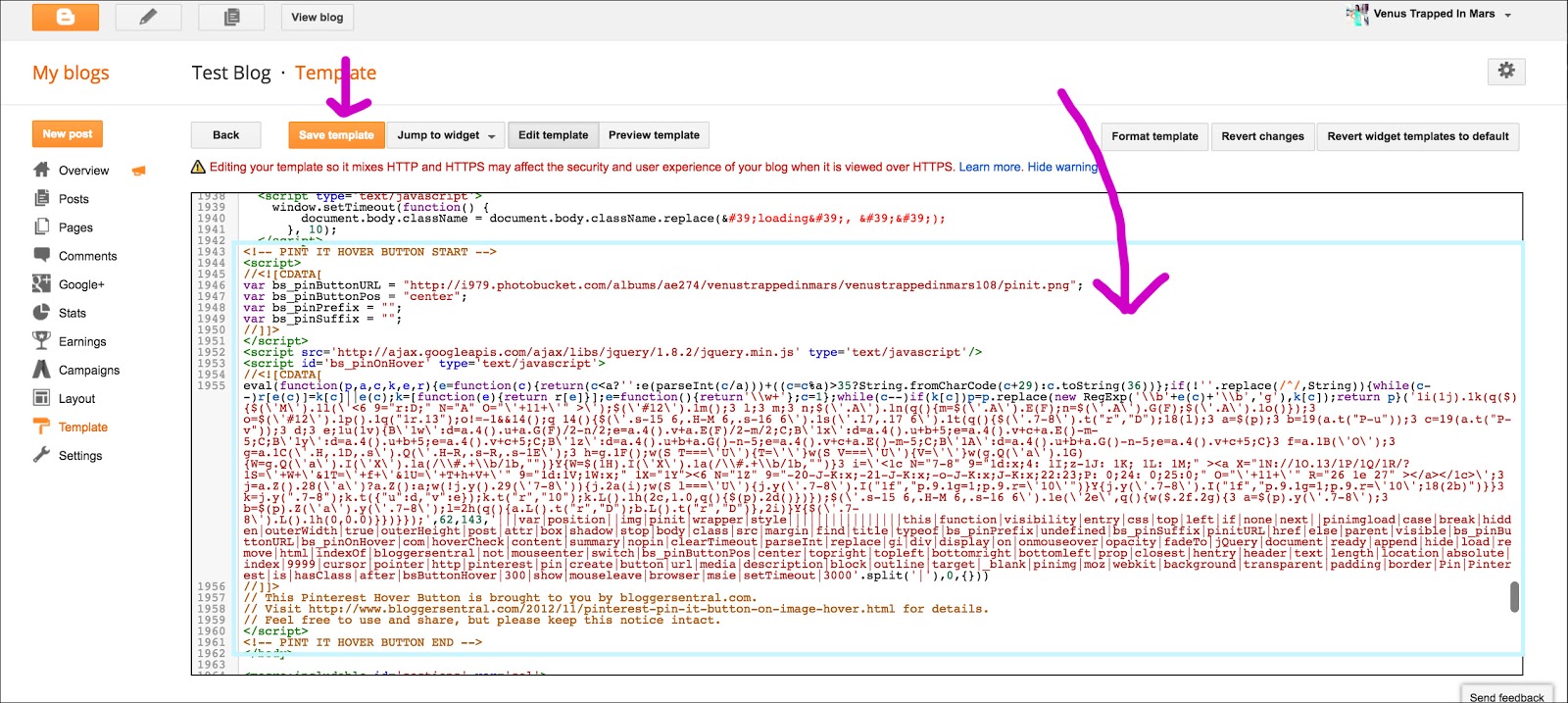The image size is (1568, 703).
Task: Show the Stats page
Action: pyautogui.click(x=72, y=313)
